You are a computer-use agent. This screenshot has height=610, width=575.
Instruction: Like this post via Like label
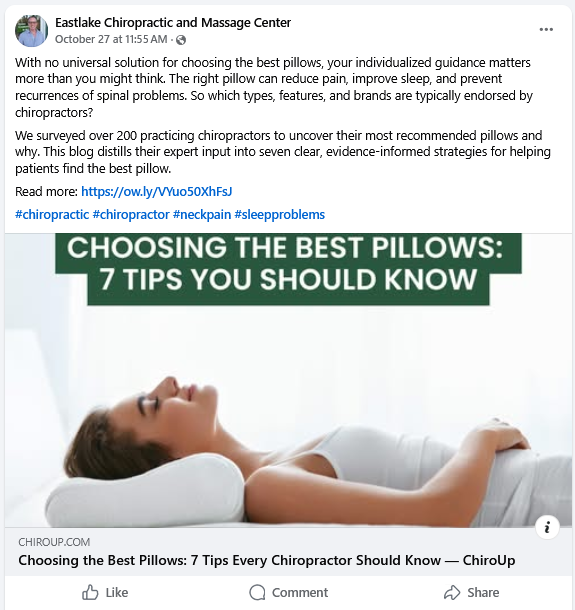pos(117,592)
